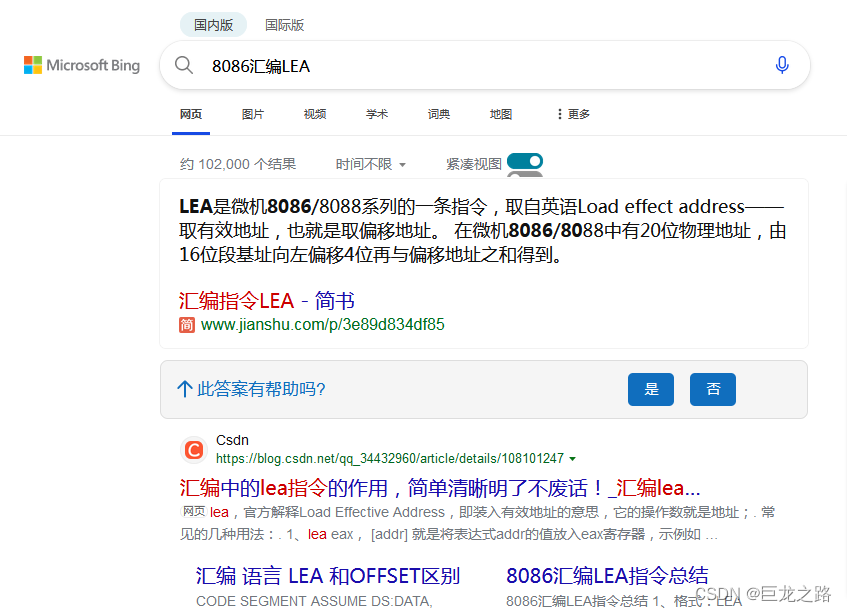Select the 国际版 option
Viewport: 847px width, 612px height.
[x=284, y=24]
